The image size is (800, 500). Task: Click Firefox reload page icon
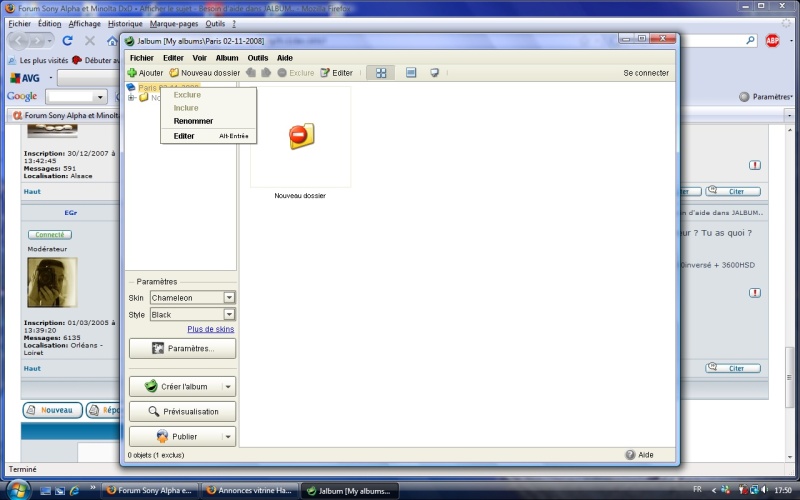pyautogui.click(x=68, y=41)
